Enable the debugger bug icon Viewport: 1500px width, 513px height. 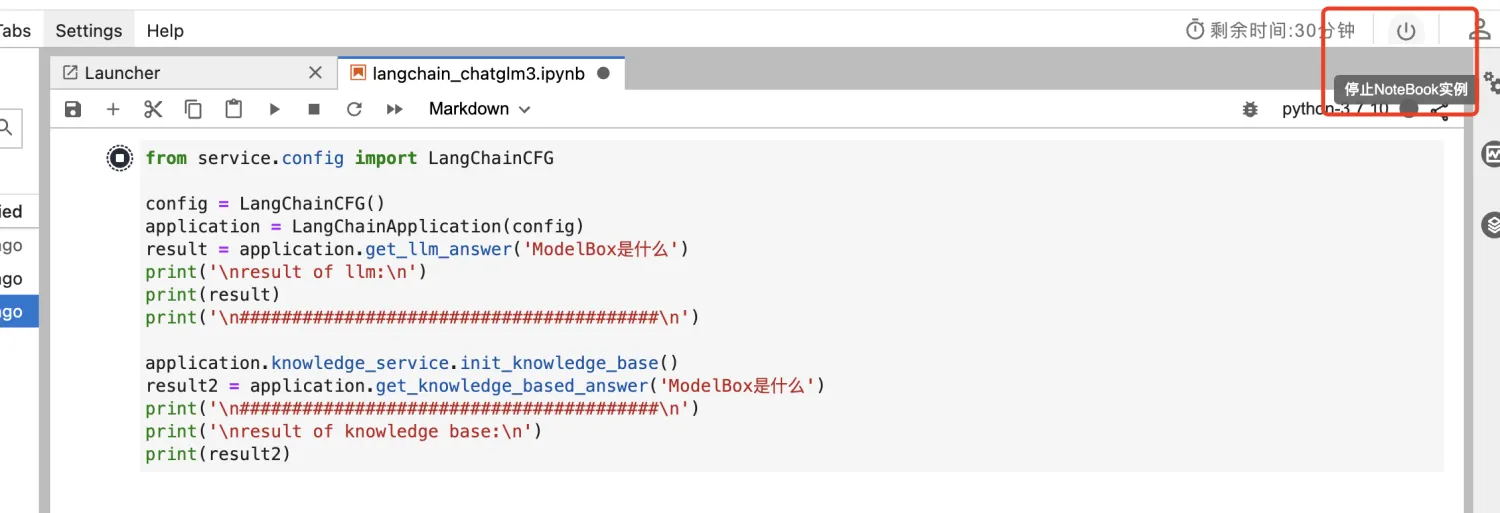[x=1250, y=110]
